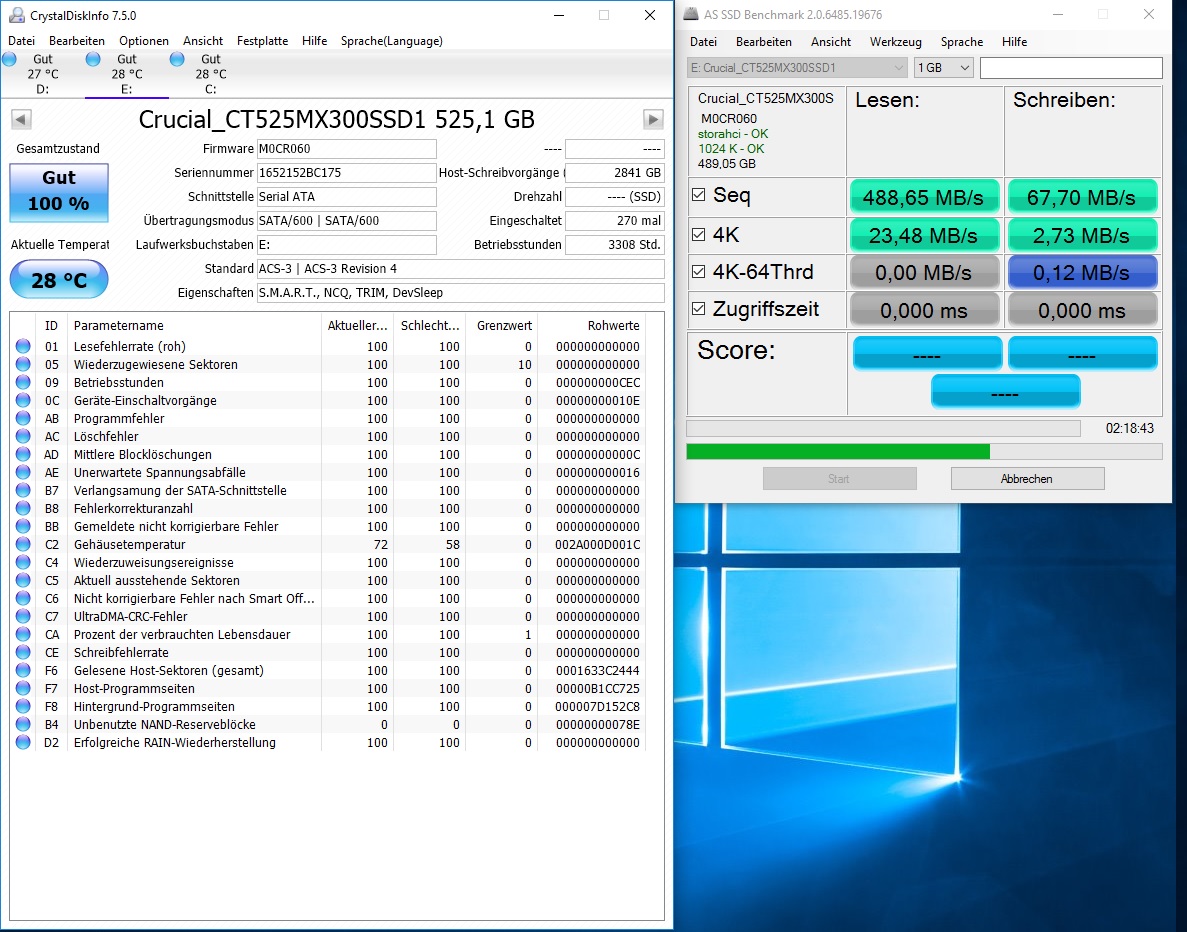This screenshot has width=1187, height=932.
Task: Click the Übertragungsmodus field SATA/600 | SATA/600
Action: point(347,221)
